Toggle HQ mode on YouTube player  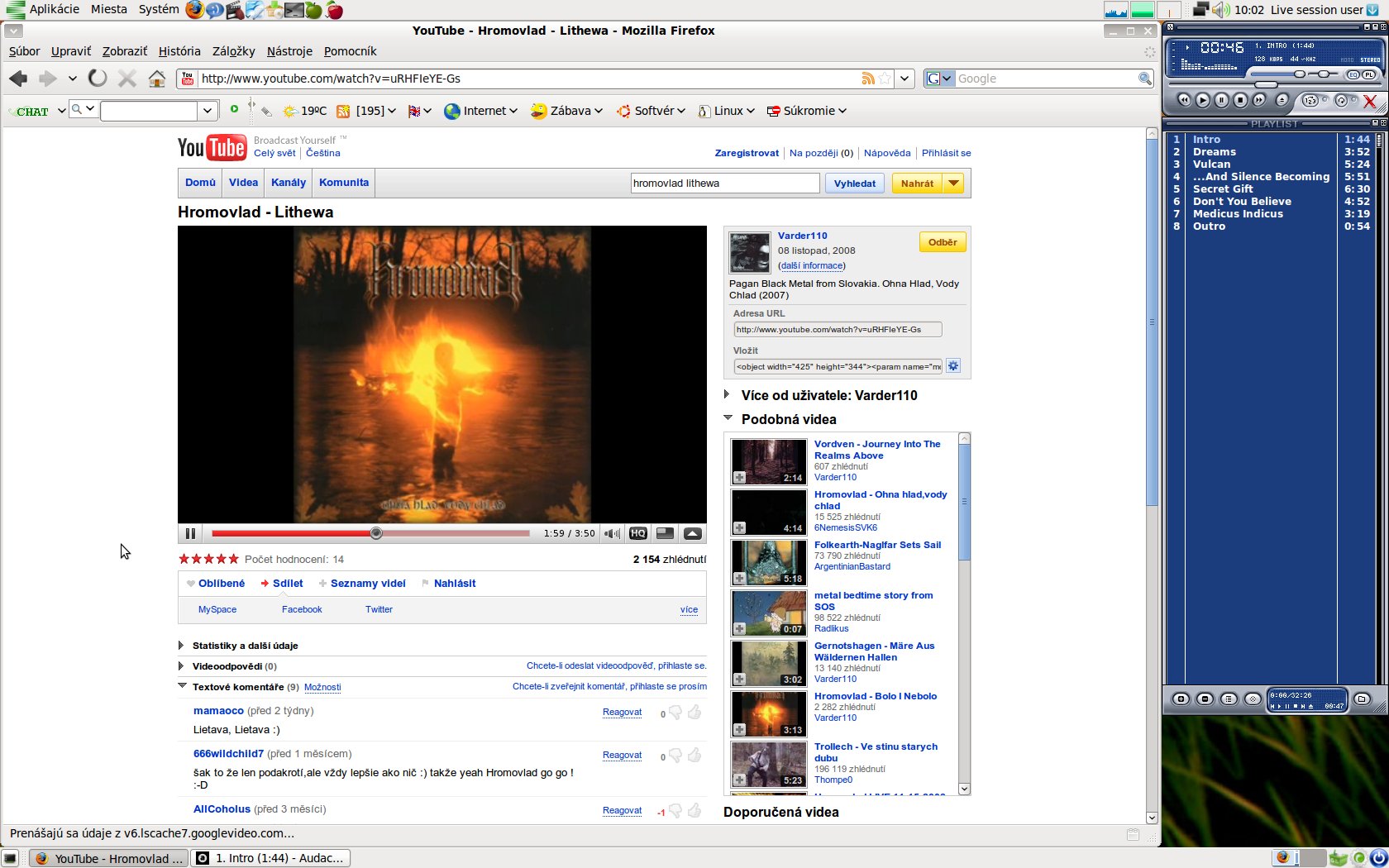pos(637,533)
